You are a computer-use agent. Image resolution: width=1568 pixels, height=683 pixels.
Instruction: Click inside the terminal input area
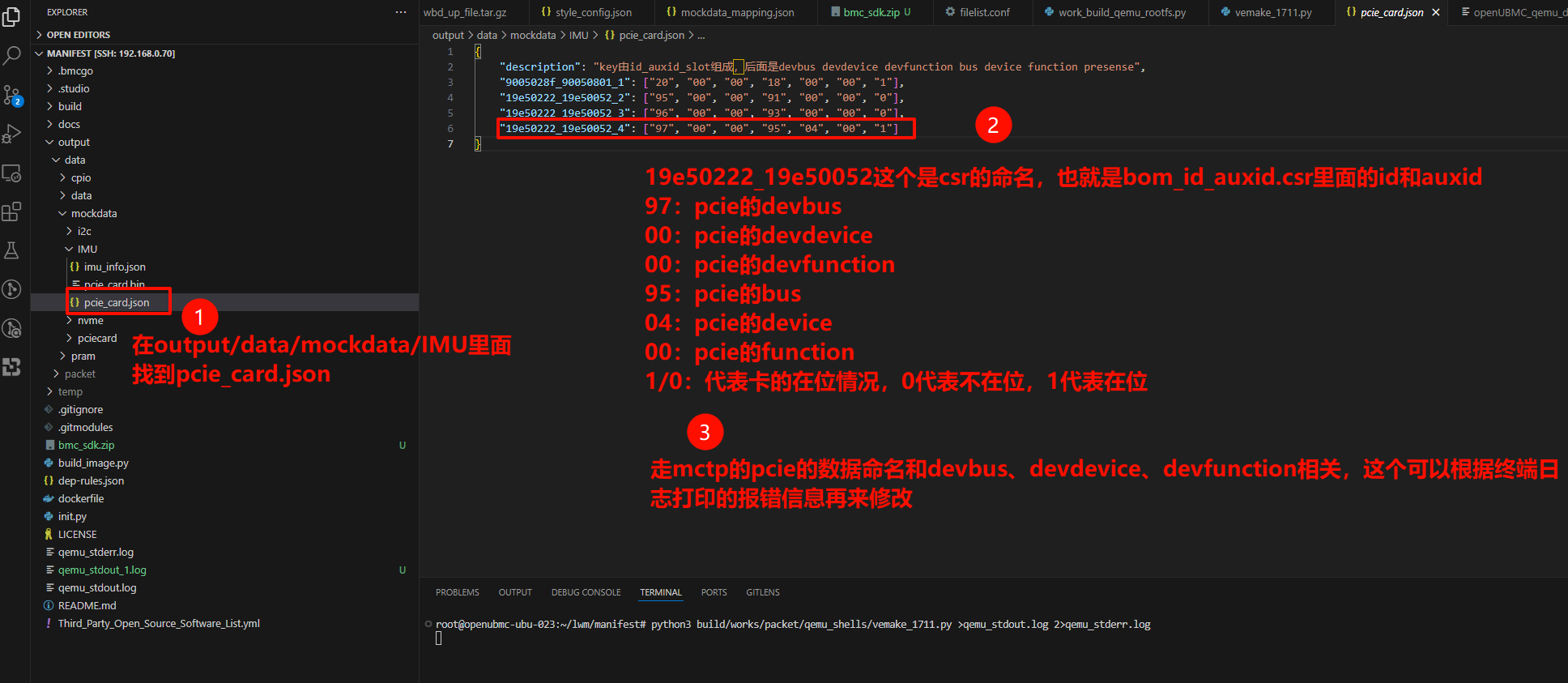pyautogui.click(x=729, y=640)
